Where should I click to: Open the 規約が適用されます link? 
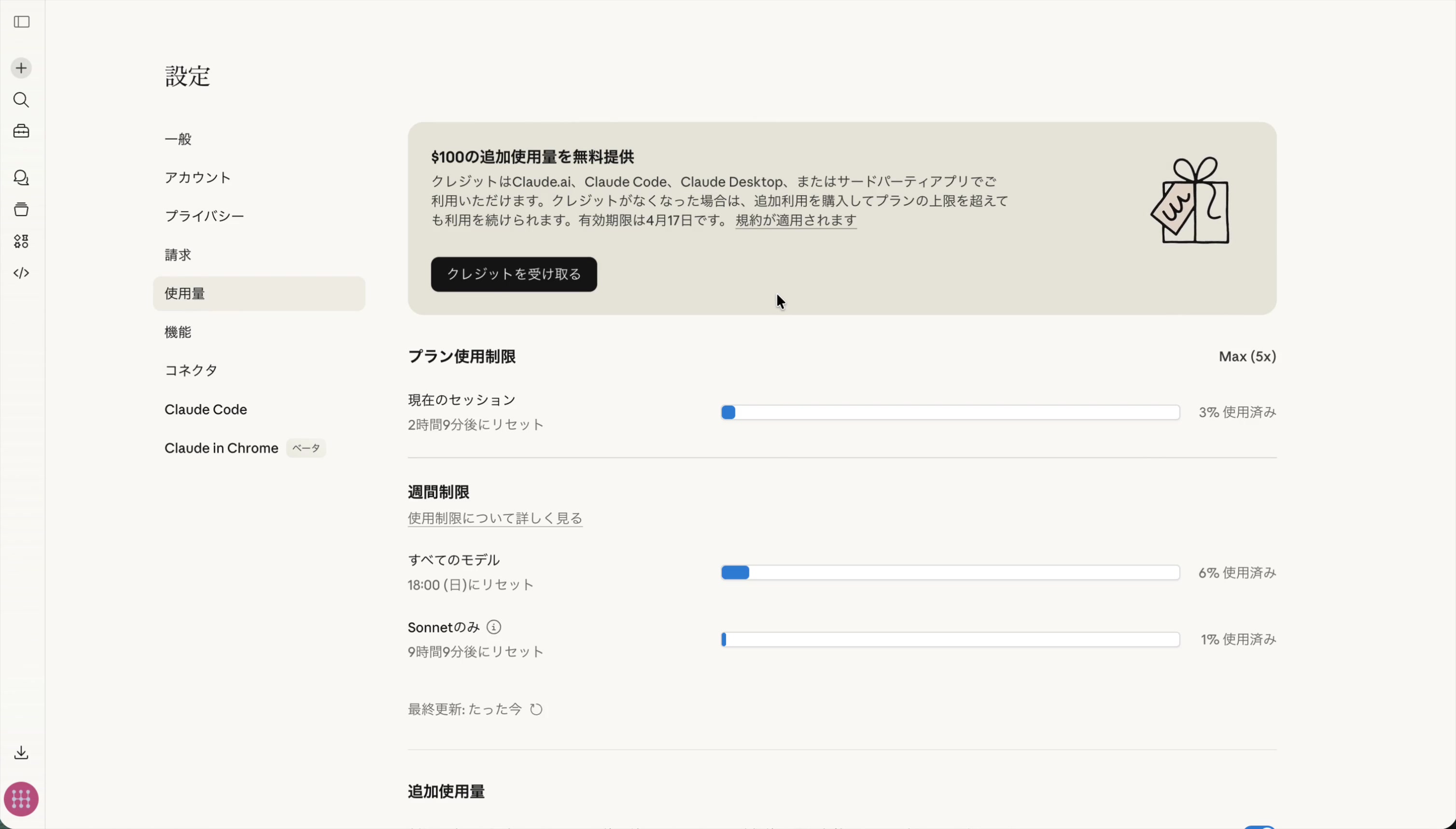(x=795, y=221)
